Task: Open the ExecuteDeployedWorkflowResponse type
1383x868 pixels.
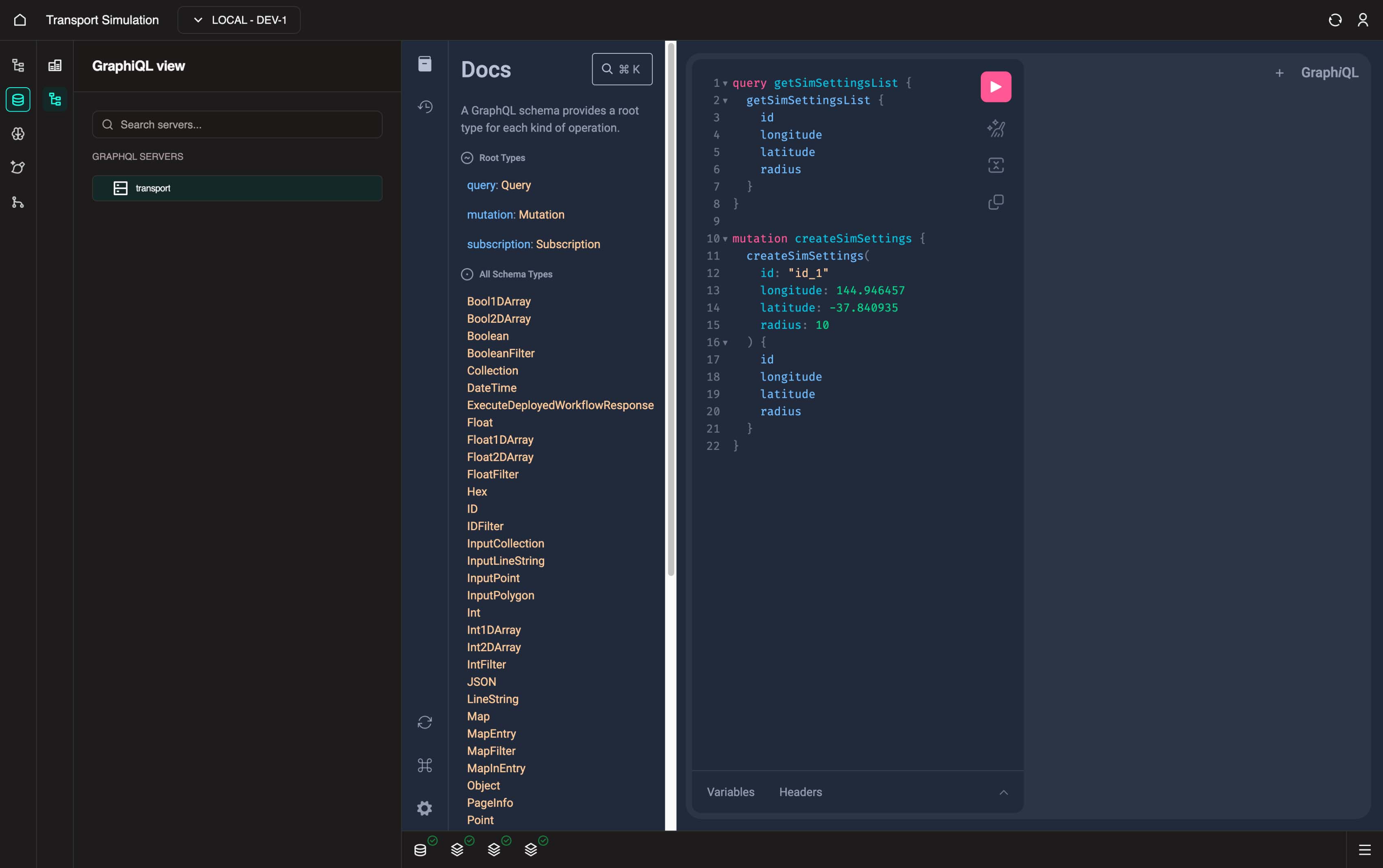Action: point(560,405)
